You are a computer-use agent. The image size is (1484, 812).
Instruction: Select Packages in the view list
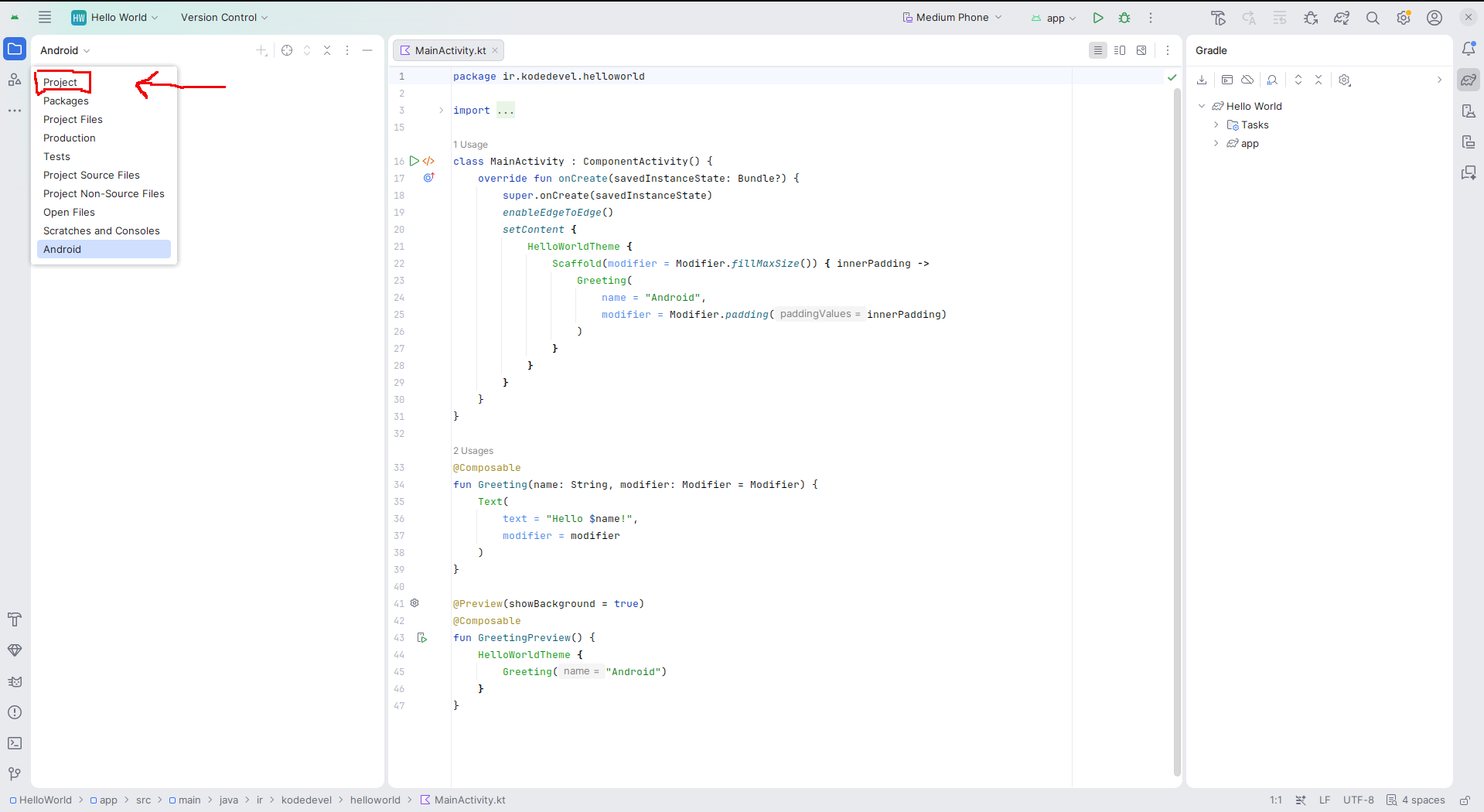[66, 101]
